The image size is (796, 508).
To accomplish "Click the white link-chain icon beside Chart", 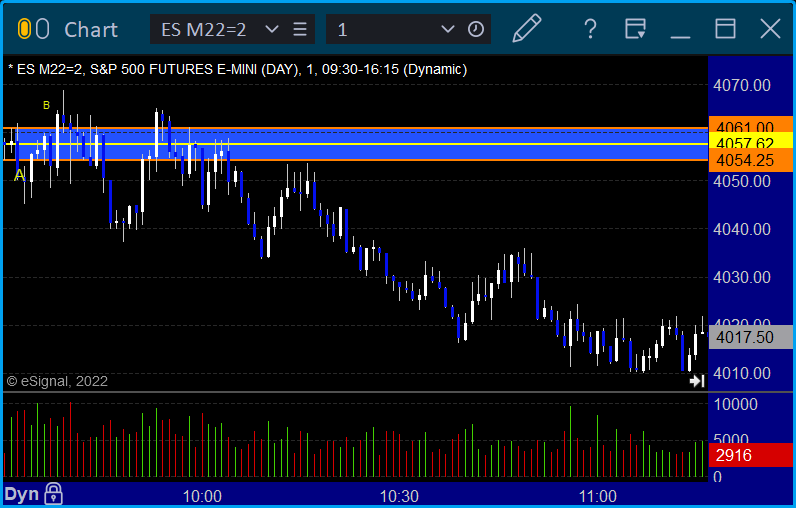I will point(43,29).
